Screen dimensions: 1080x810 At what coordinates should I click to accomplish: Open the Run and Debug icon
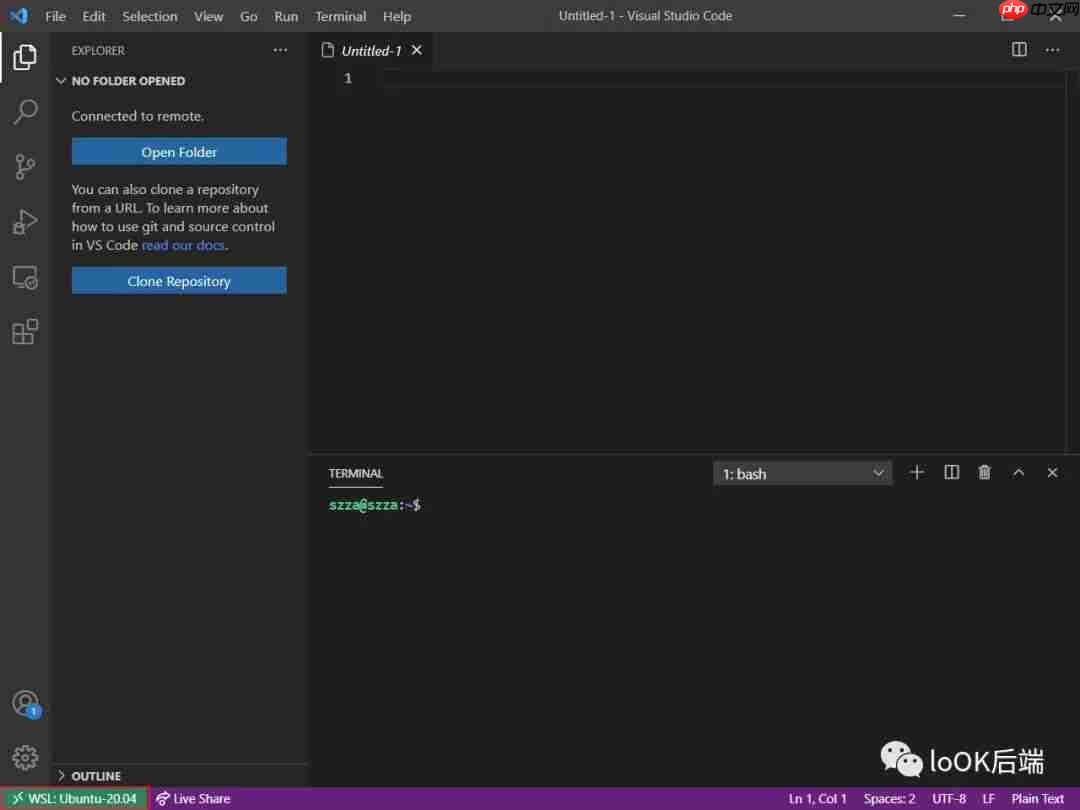click(24, 222)
